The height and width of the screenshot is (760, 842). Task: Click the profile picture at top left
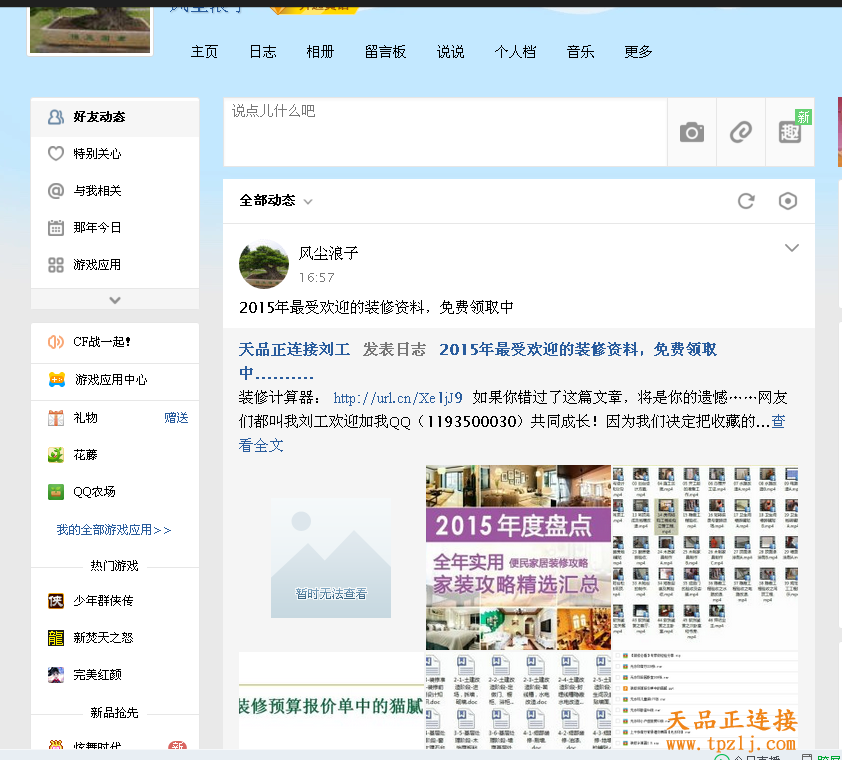(90, 30)
